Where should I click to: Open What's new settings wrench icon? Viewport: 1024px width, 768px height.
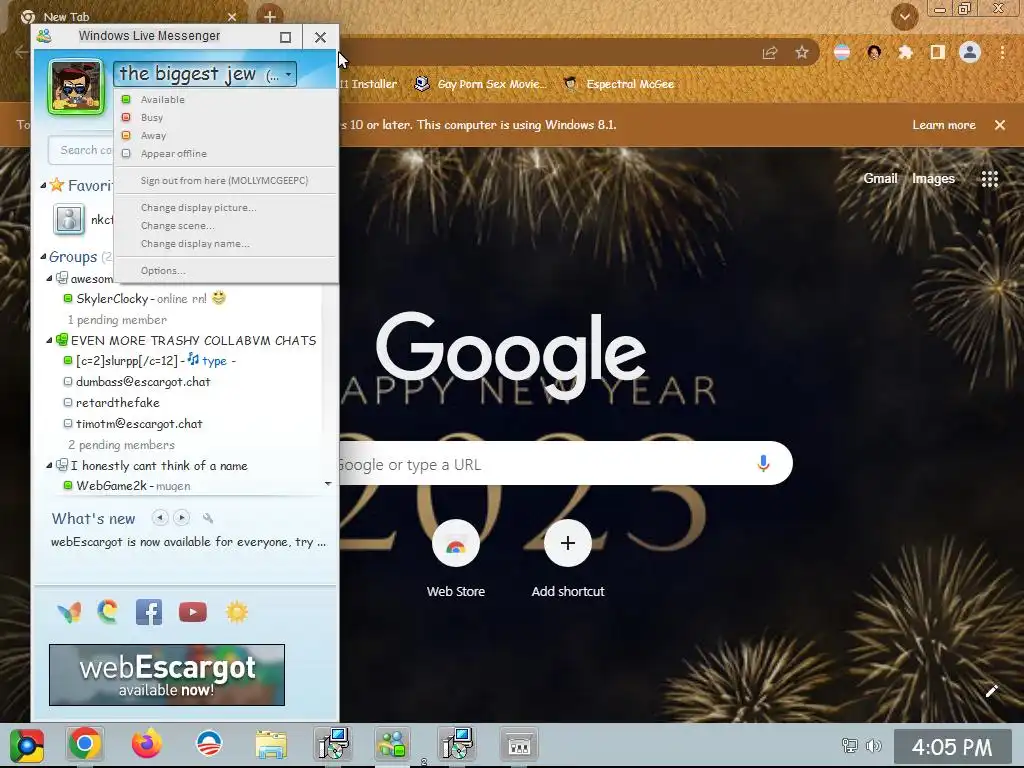[208, 518]
